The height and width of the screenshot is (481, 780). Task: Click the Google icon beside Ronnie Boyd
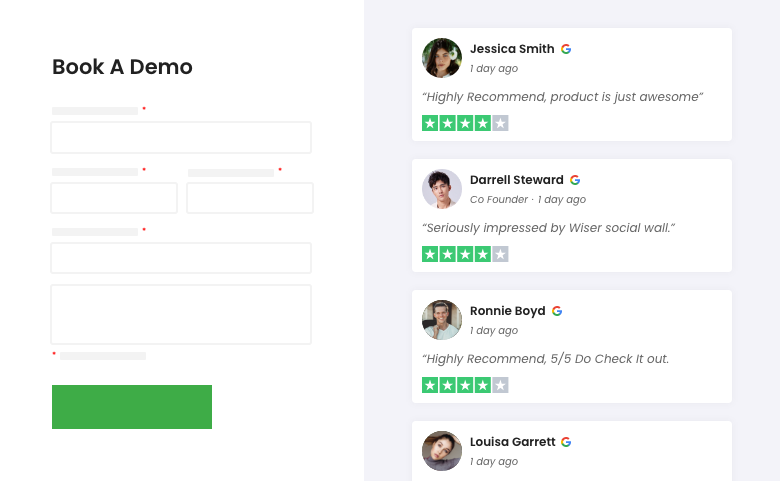[557, 311]
